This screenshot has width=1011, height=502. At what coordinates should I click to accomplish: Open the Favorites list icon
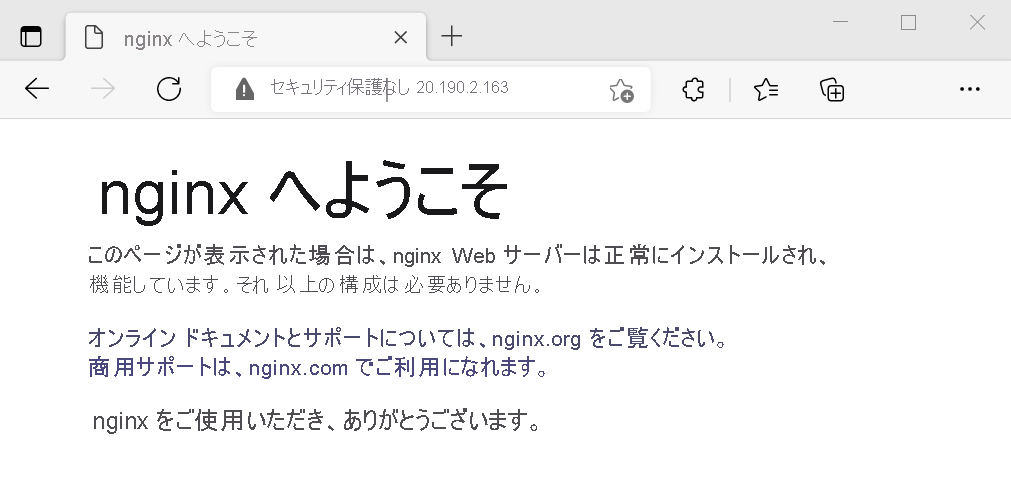coord(766,90)
